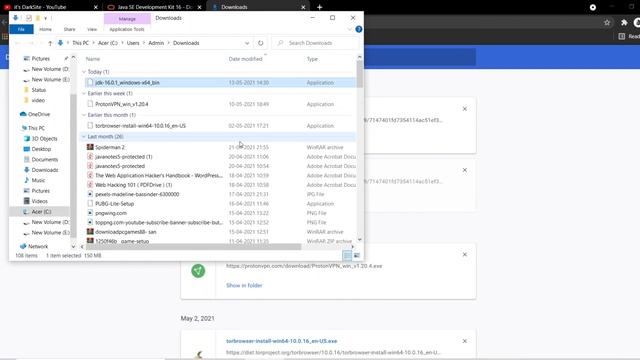Click Admin in the address breadcrumb

[156, 43]
